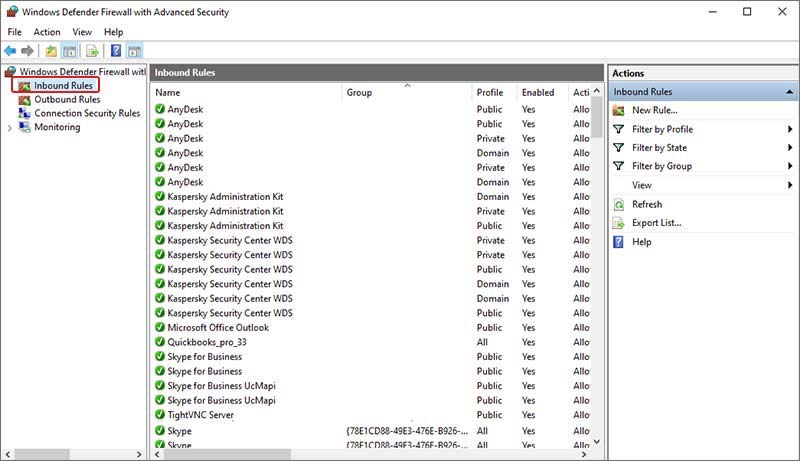Toggle the Show/Hide Console Tree icon
Image resolution: width=800 pixels, height=461 pixels.
(x=69, y=51)
